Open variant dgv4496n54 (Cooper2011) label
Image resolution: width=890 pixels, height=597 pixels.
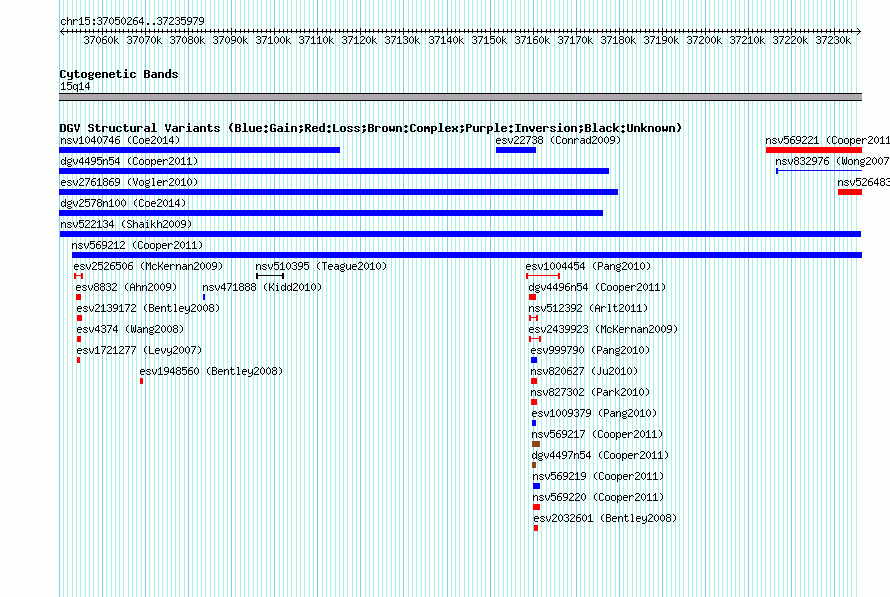point(597,287)
